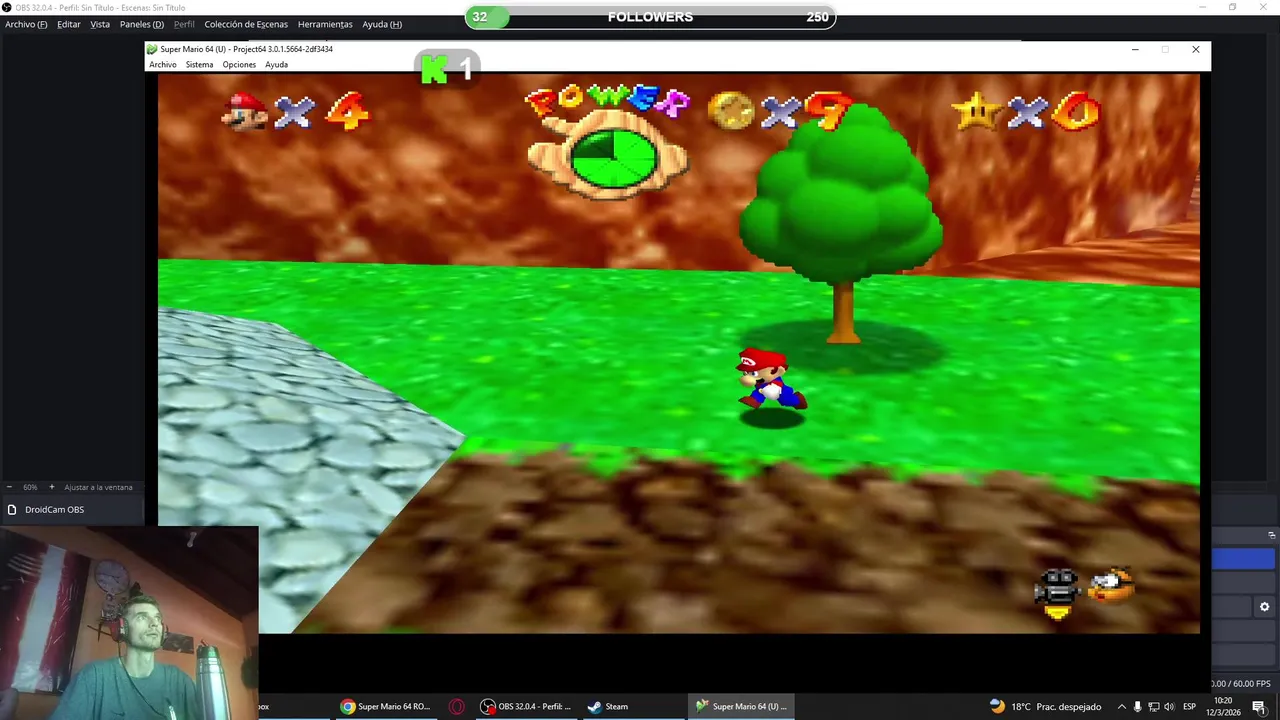Click the OBS window restore button
The width and height of the screenshot is (1280, 720).
click(1233, 7)
